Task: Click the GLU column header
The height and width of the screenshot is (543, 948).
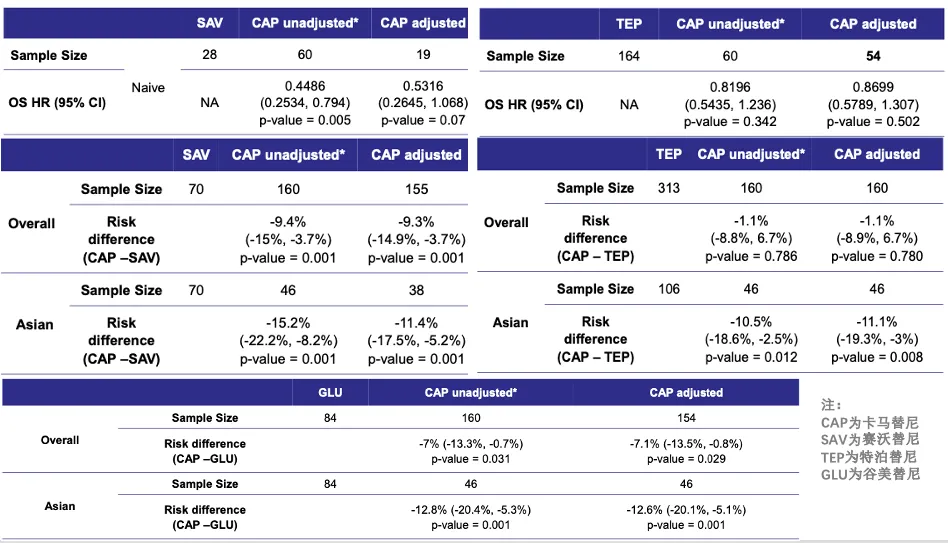Action: coord(330,393)
